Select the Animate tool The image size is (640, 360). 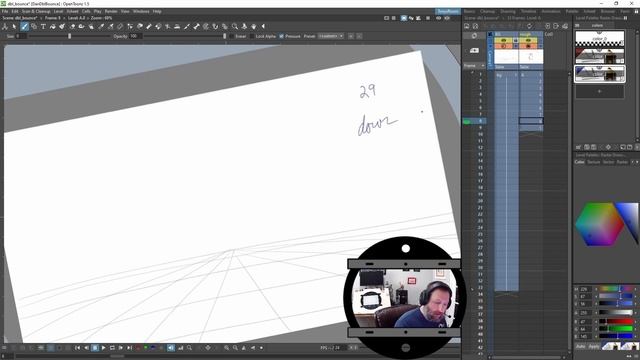tap(5, 27)
